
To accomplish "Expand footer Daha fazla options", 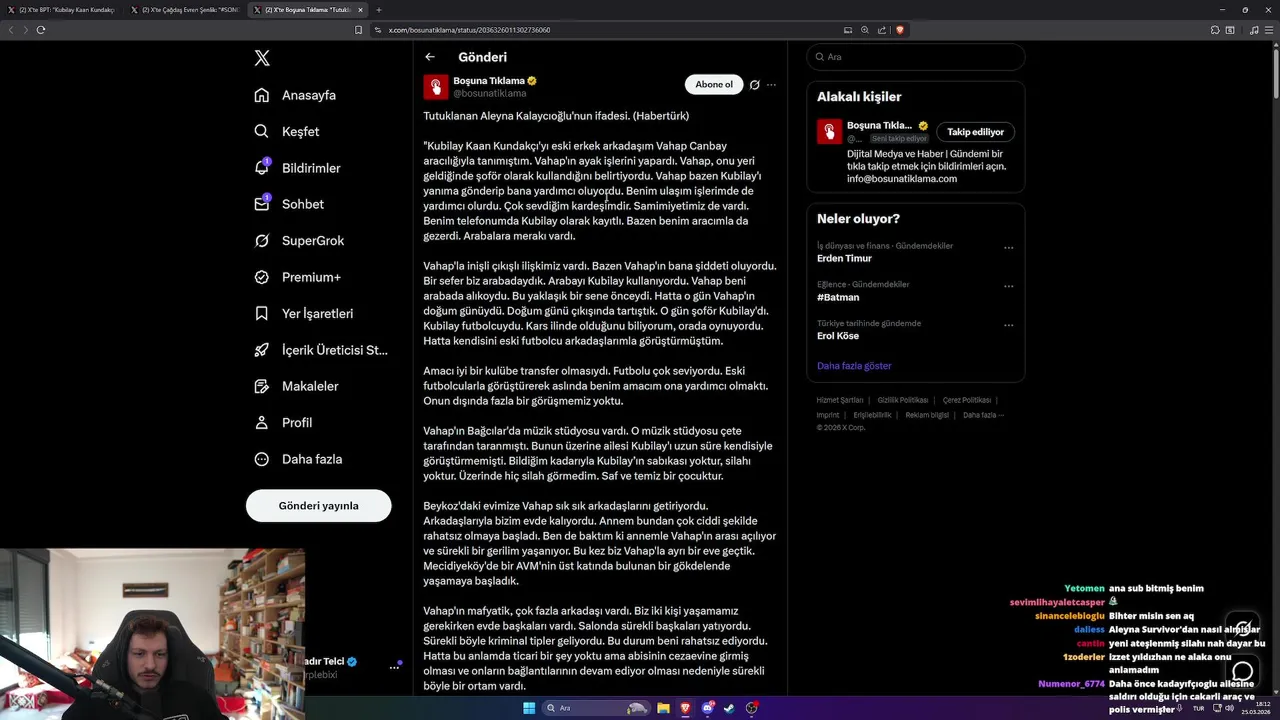I will click(983, 415).
